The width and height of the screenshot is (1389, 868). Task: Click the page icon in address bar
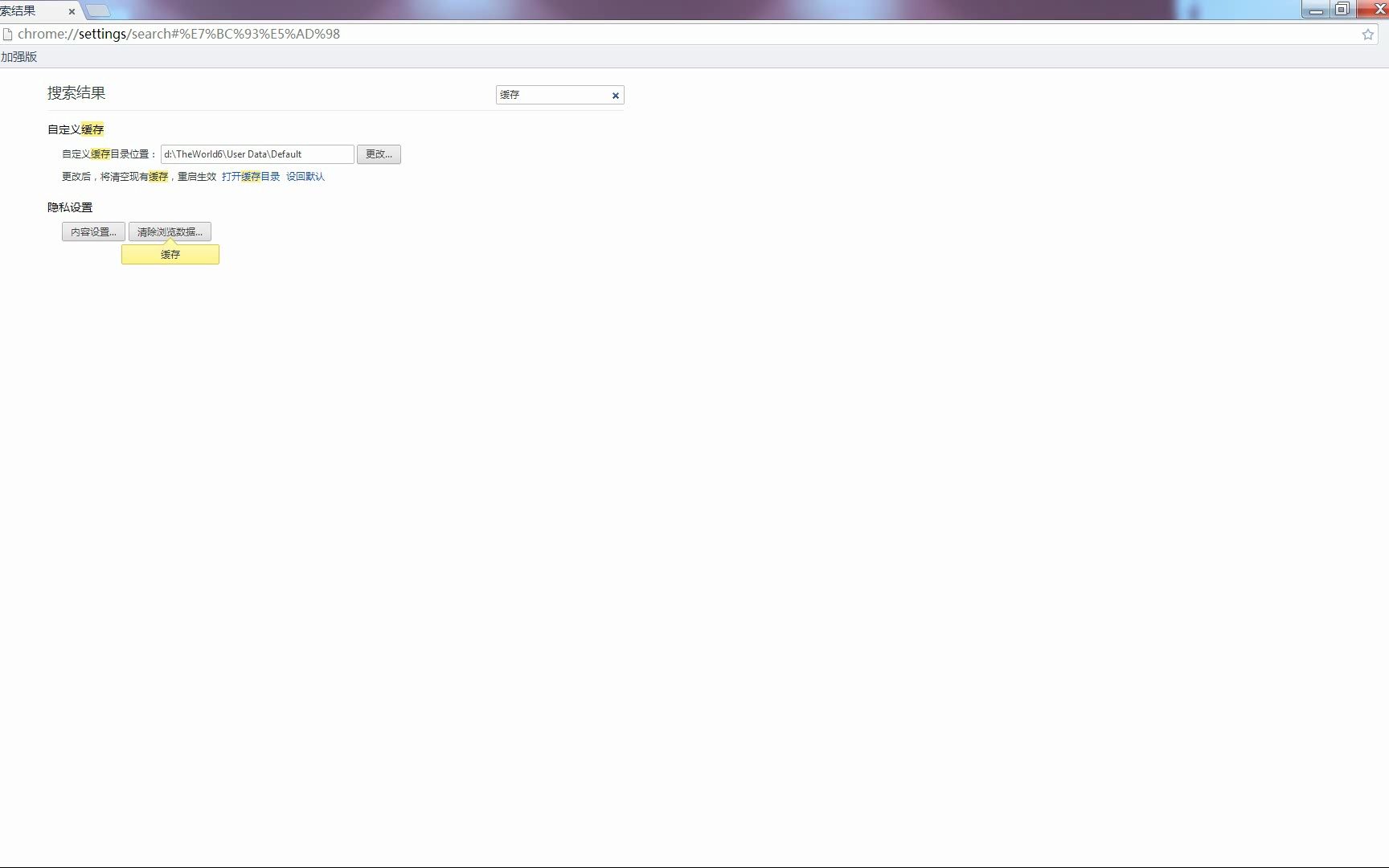(x=8, y=34)
